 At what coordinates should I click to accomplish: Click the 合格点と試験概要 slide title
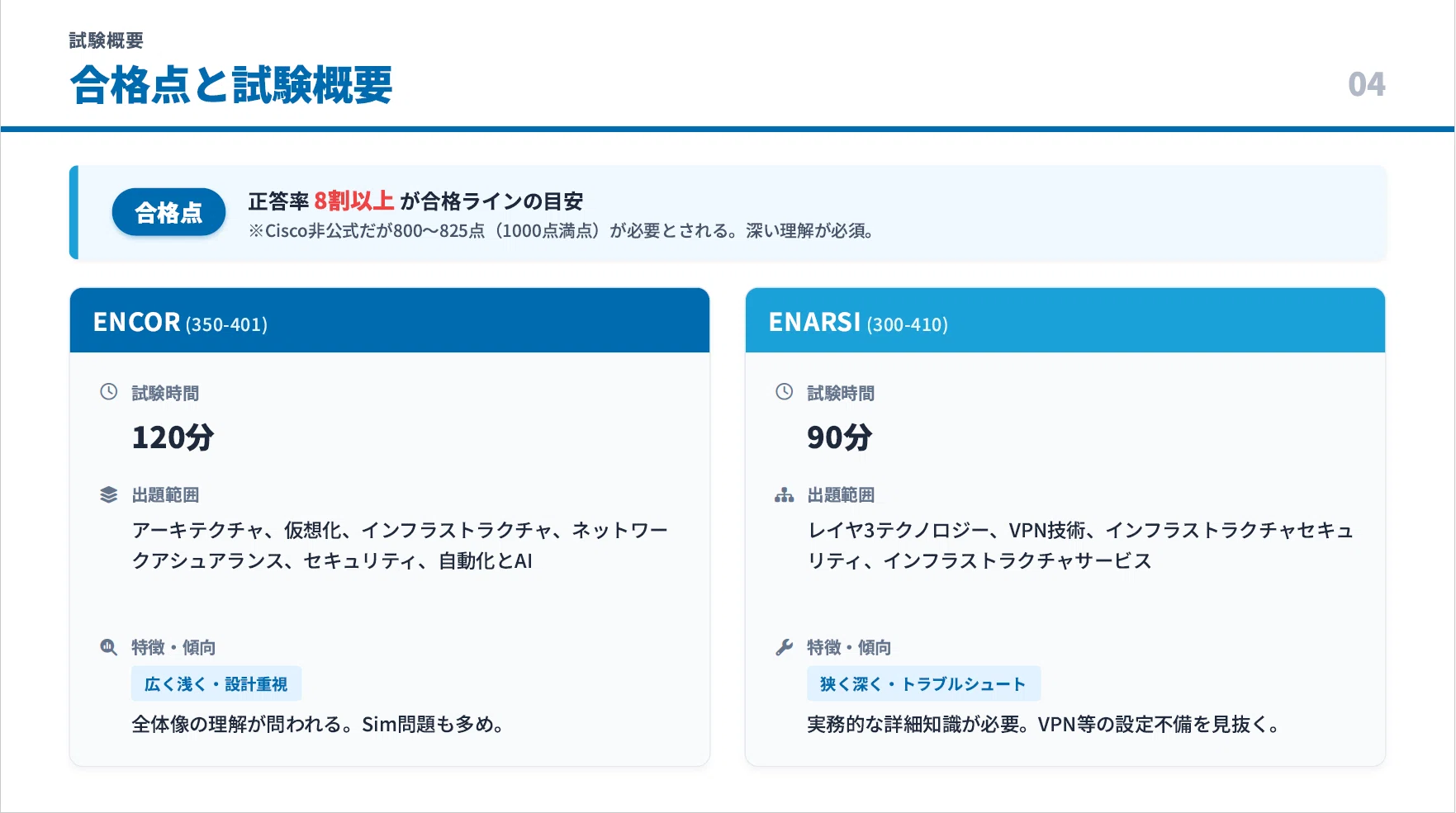click(231, 85)
